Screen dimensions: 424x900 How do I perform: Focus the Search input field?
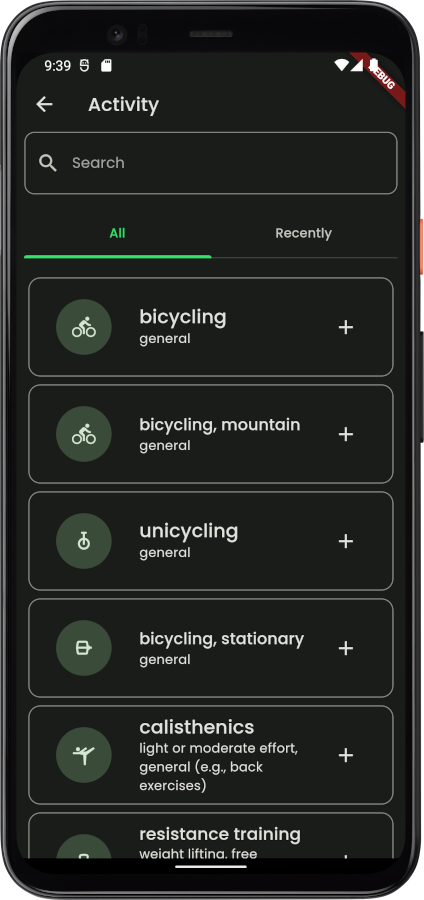tap(211, 163)
